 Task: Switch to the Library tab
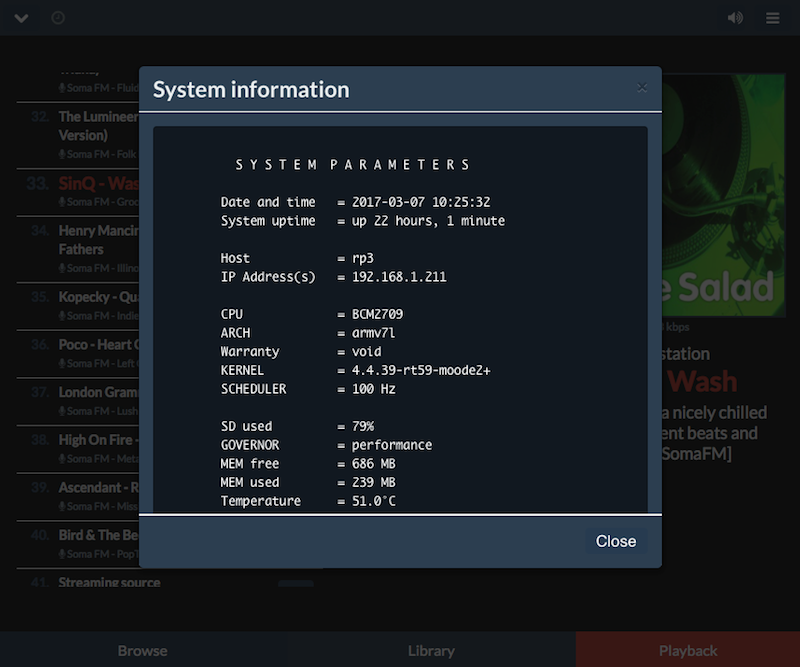click(x=431, y=650)
